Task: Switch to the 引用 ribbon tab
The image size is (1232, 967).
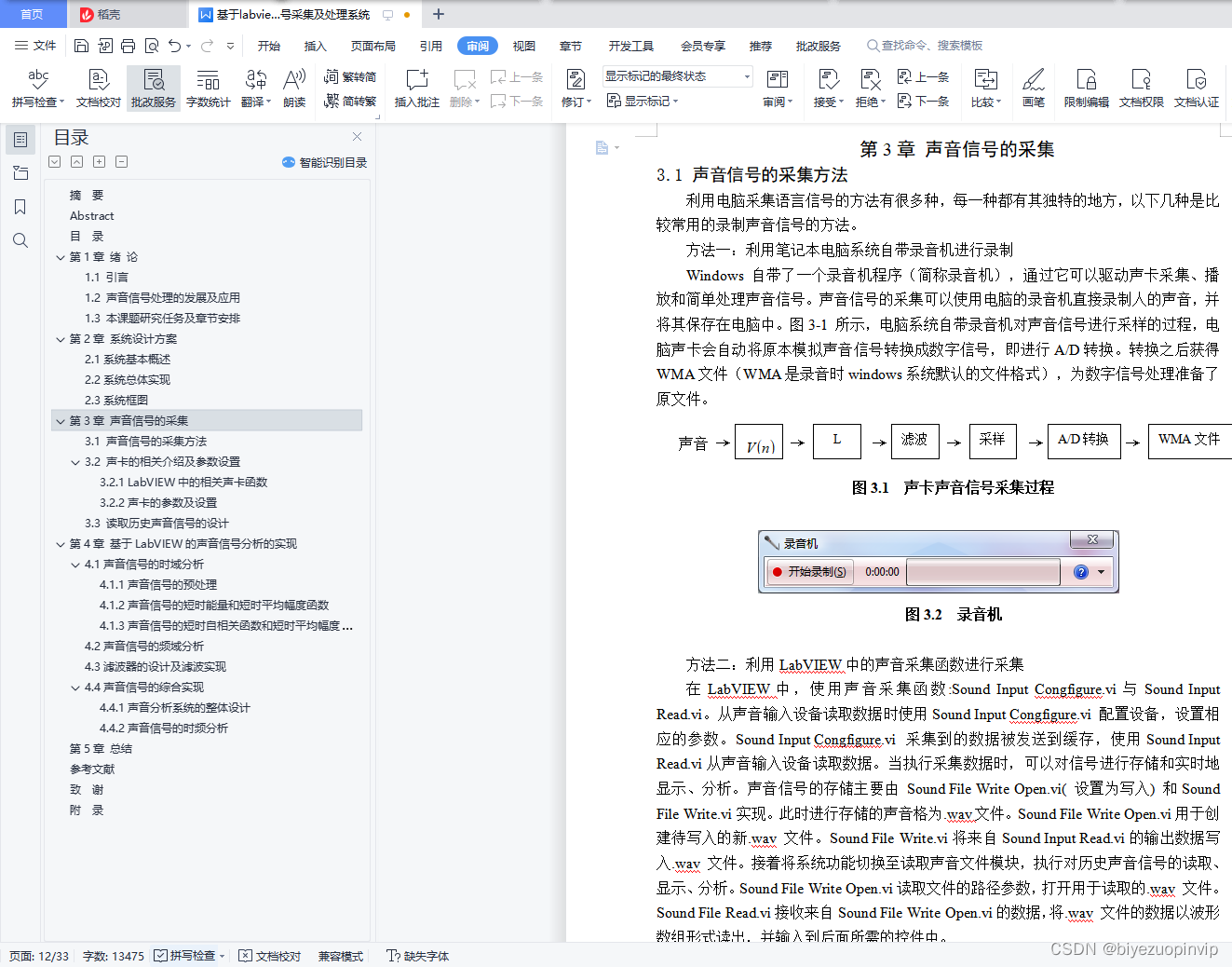Action: (431, 46)
